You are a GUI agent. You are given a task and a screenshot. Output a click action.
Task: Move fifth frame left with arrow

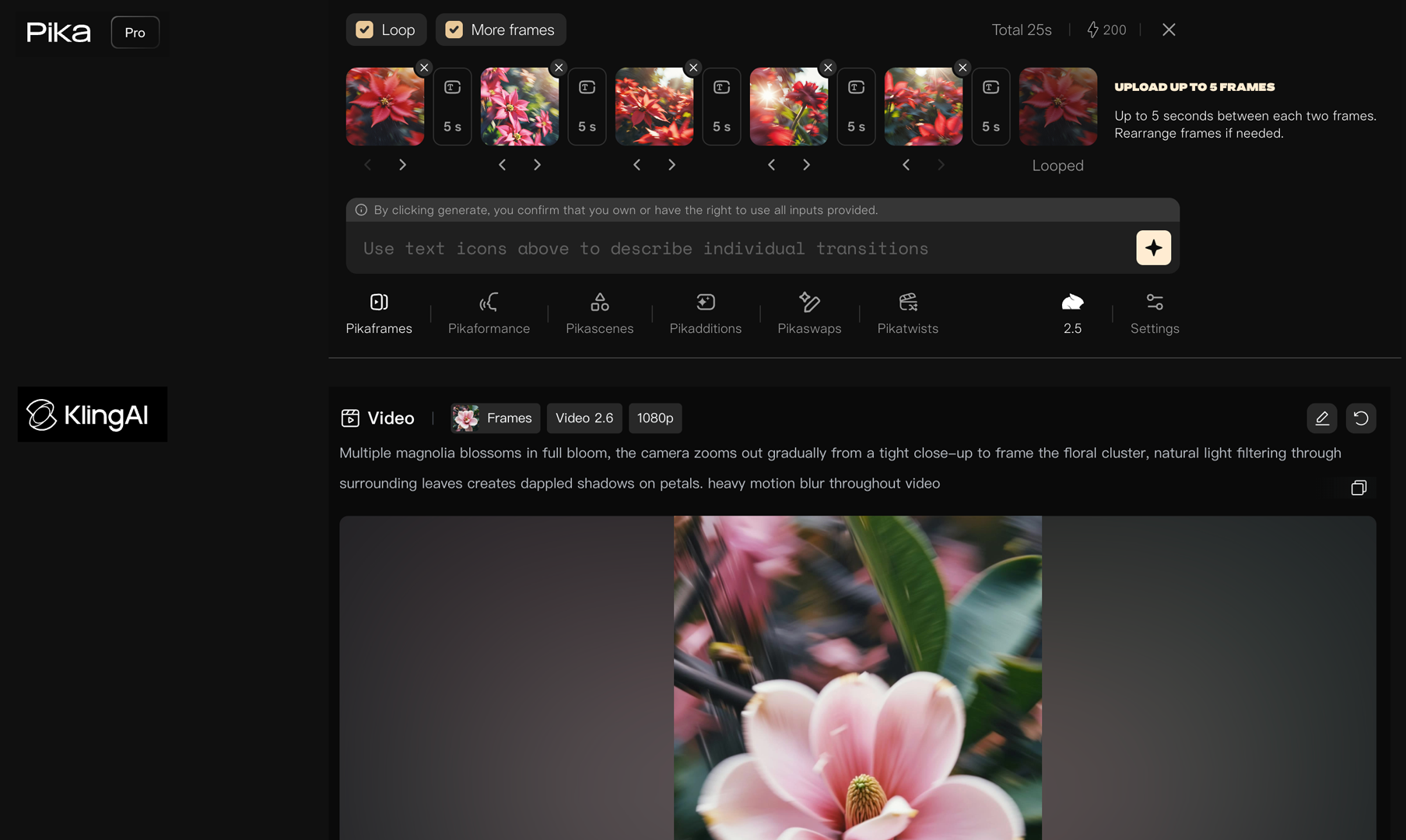point(906,165)
